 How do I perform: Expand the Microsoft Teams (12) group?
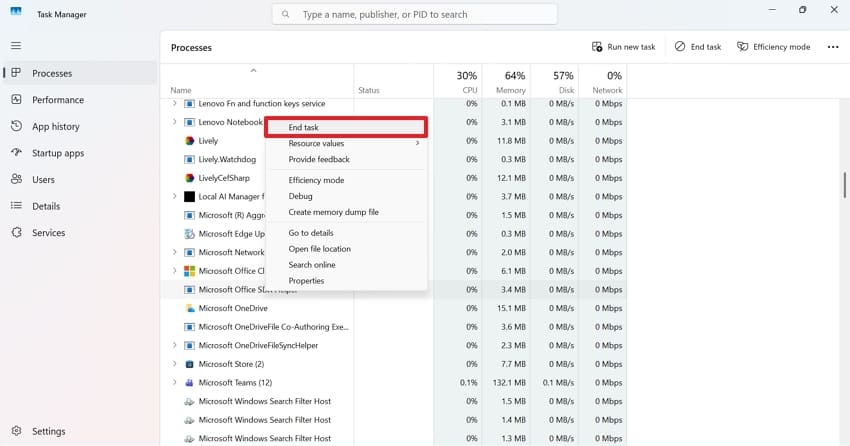tap(174, 382)
